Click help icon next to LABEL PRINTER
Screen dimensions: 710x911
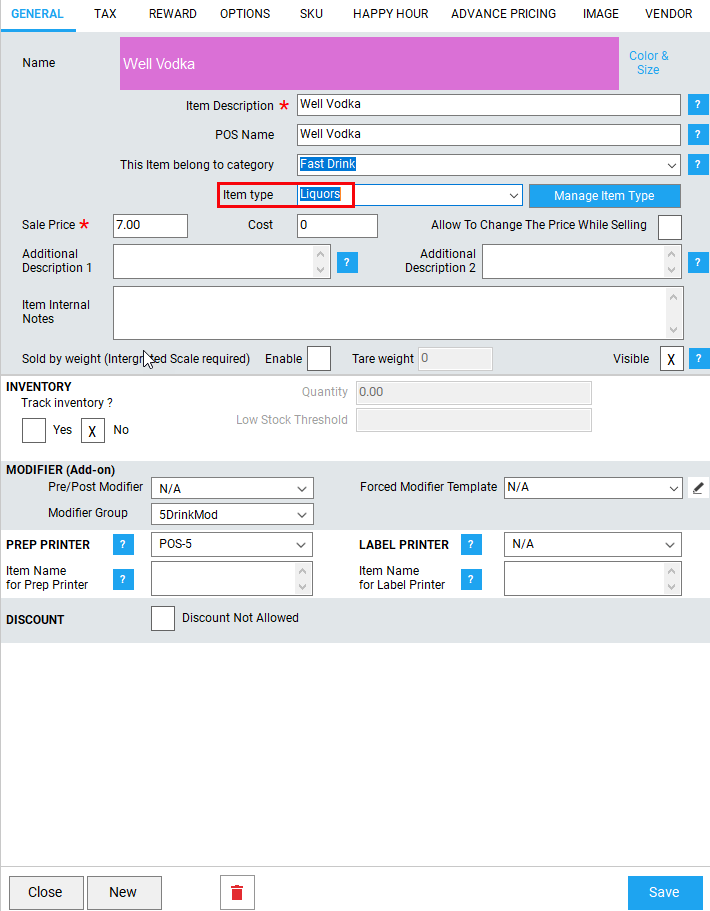(471, 545)
